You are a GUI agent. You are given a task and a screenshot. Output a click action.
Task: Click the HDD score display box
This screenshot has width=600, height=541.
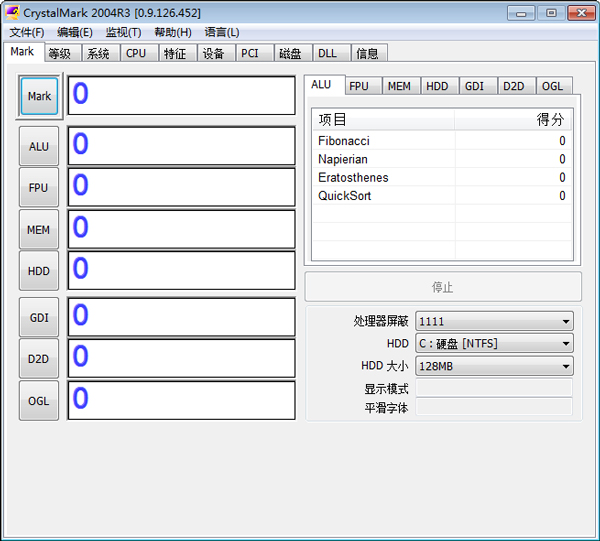(x=181, y=270)
